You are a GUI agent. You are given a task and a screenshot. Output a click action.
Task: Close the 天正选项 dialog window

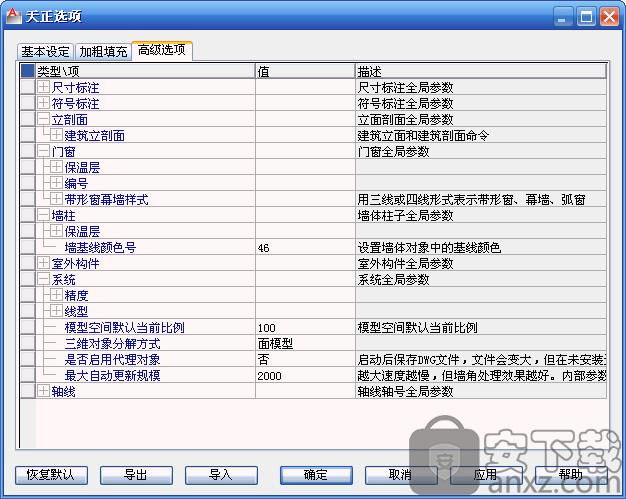[x=610, y=17]
